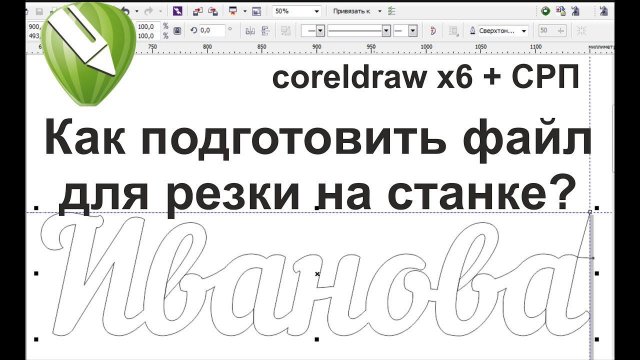Image resolution: width=640 pixels, height=360 pixels.
Task: Click the left-middle selection handle
Action: click(36, 273)
